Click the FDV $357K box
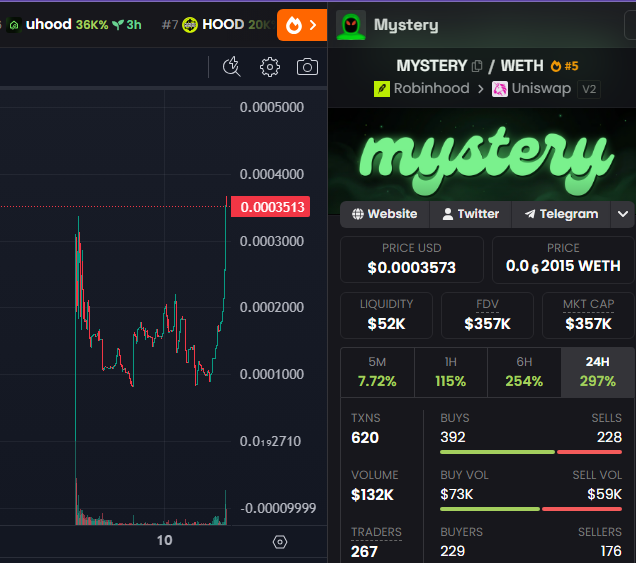Screen dimensions: 636x563 pyautogui.click(x=487, y=315)
